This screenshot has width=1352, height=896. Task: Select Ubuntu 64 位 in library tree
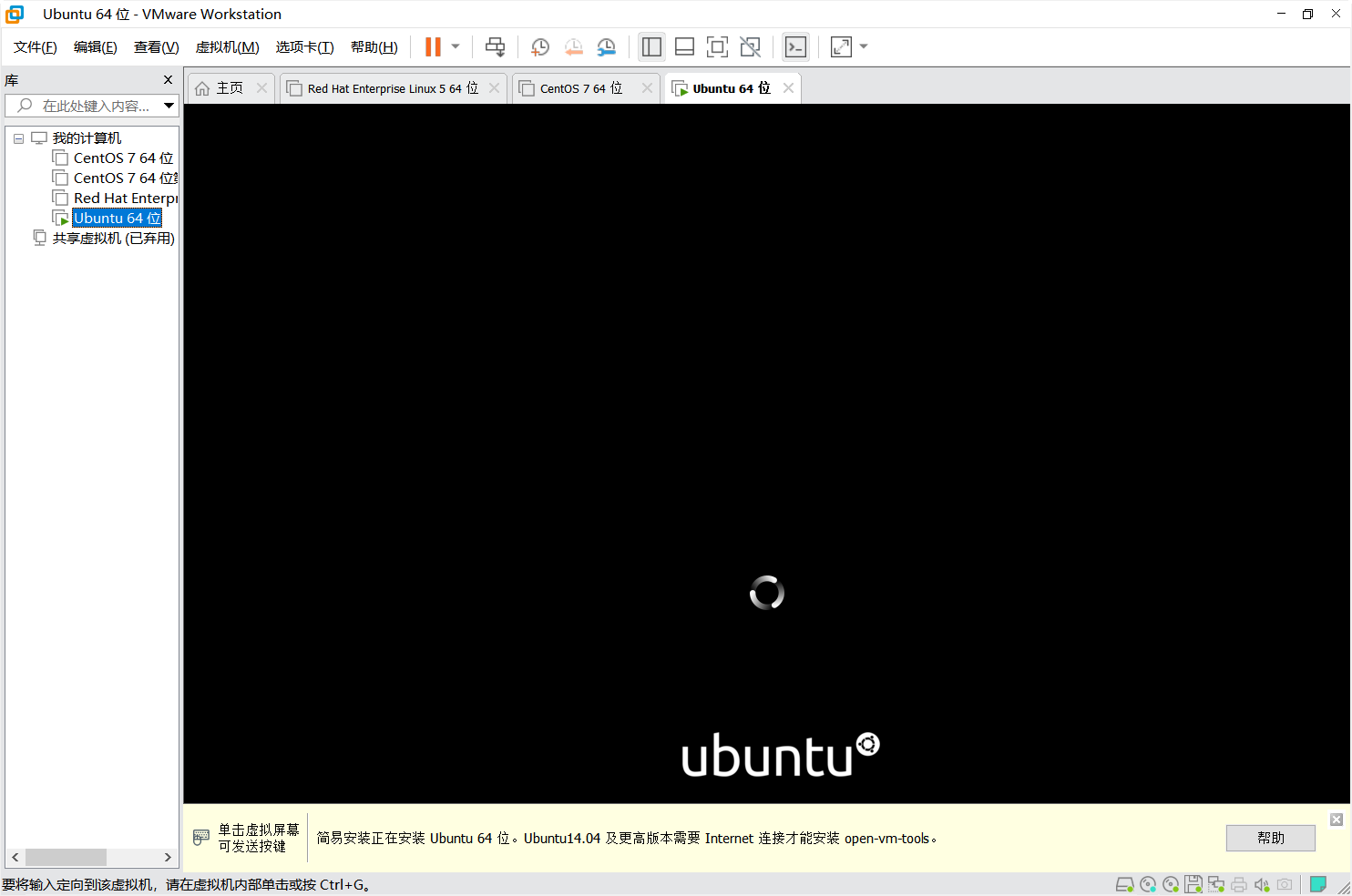[117, 219]
